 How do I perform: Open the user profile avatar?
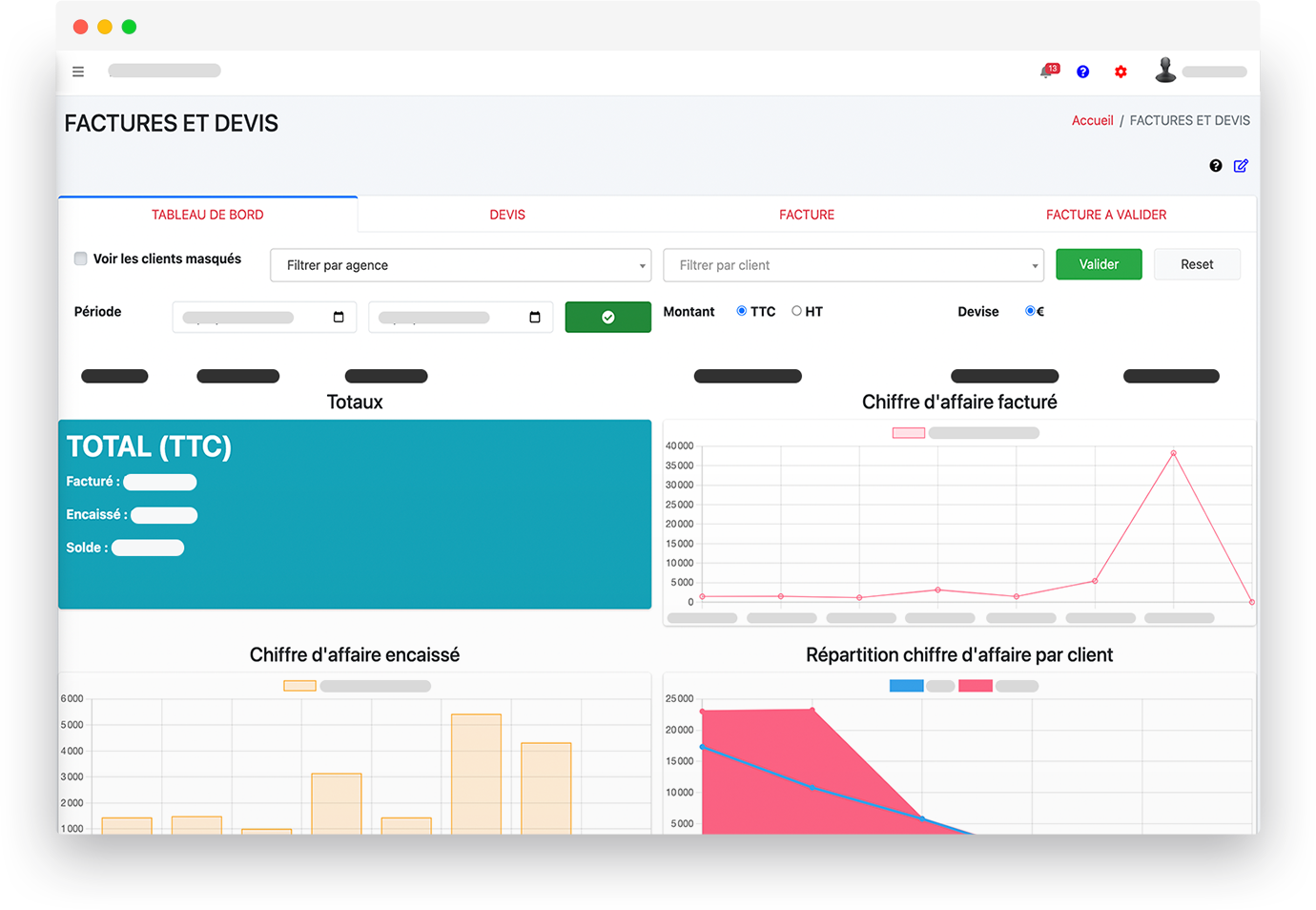[x=1165, y=70]
